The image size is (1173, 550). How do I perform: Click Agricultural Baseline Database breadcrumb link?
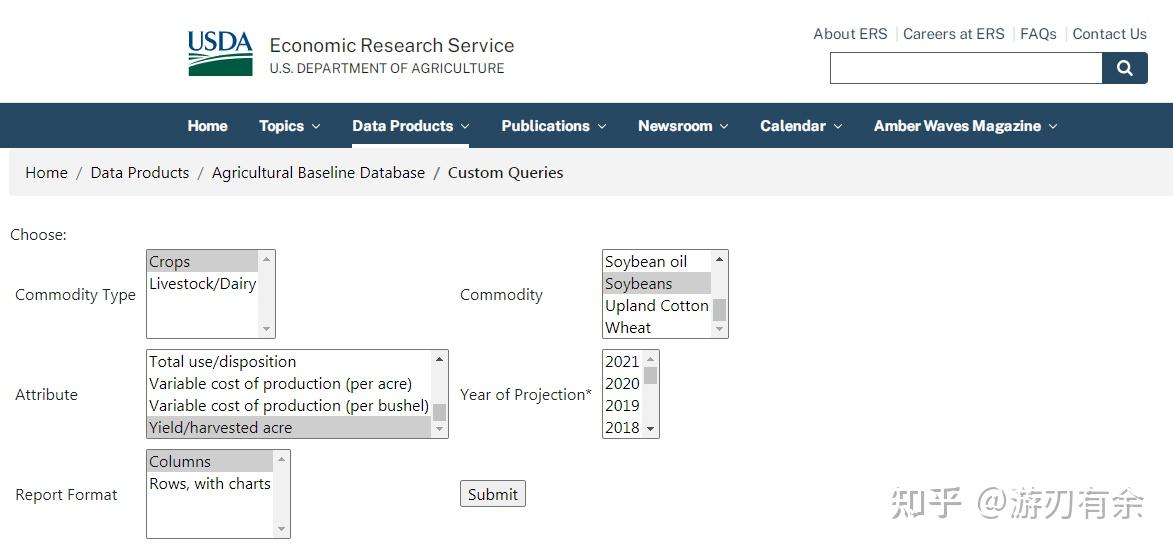tap(318, 173)
